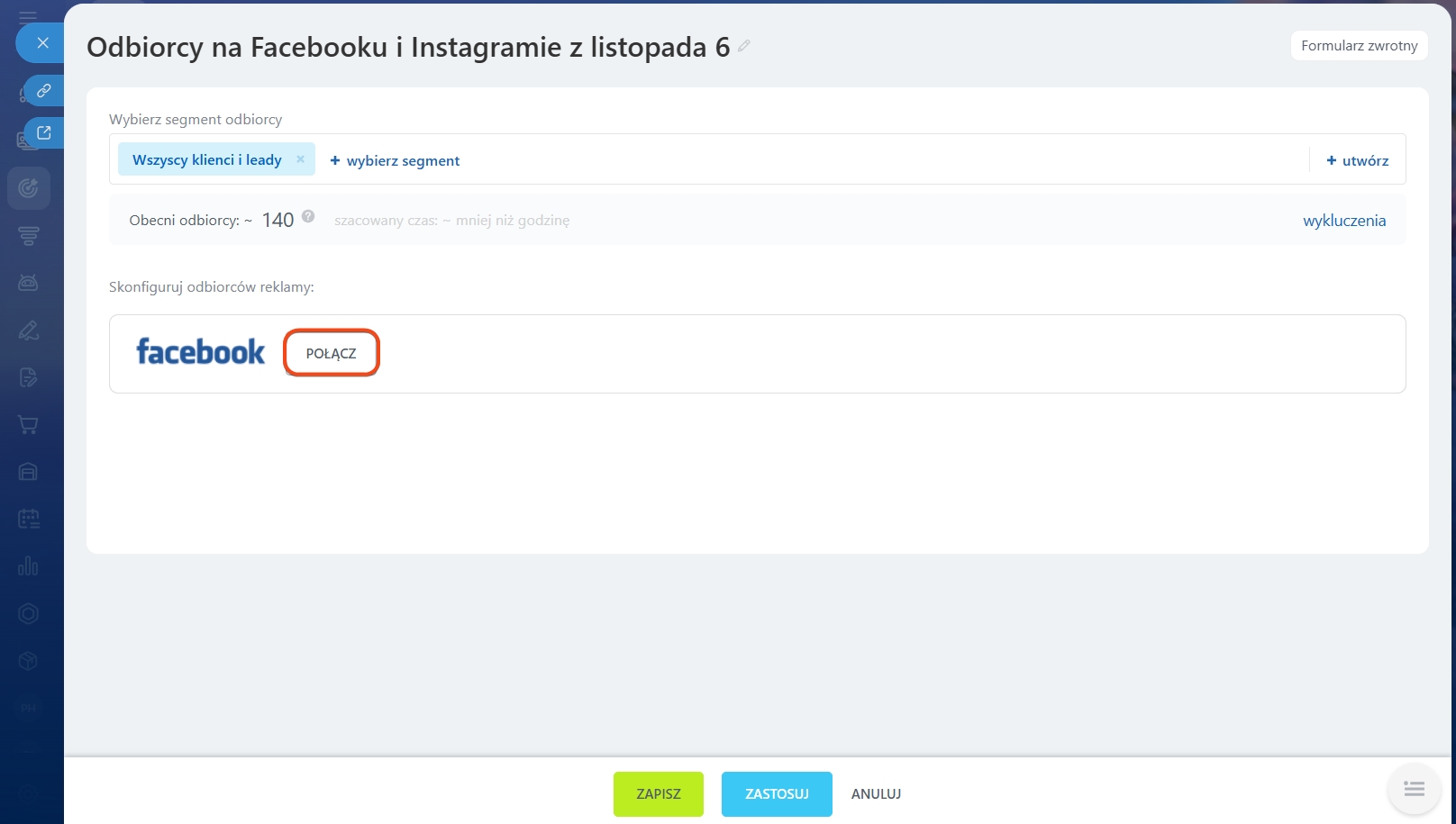The image size is (1456, 824).
Task: Click the POŁĄCZ button to connect Facebook
Action: [x=332, y=353]
